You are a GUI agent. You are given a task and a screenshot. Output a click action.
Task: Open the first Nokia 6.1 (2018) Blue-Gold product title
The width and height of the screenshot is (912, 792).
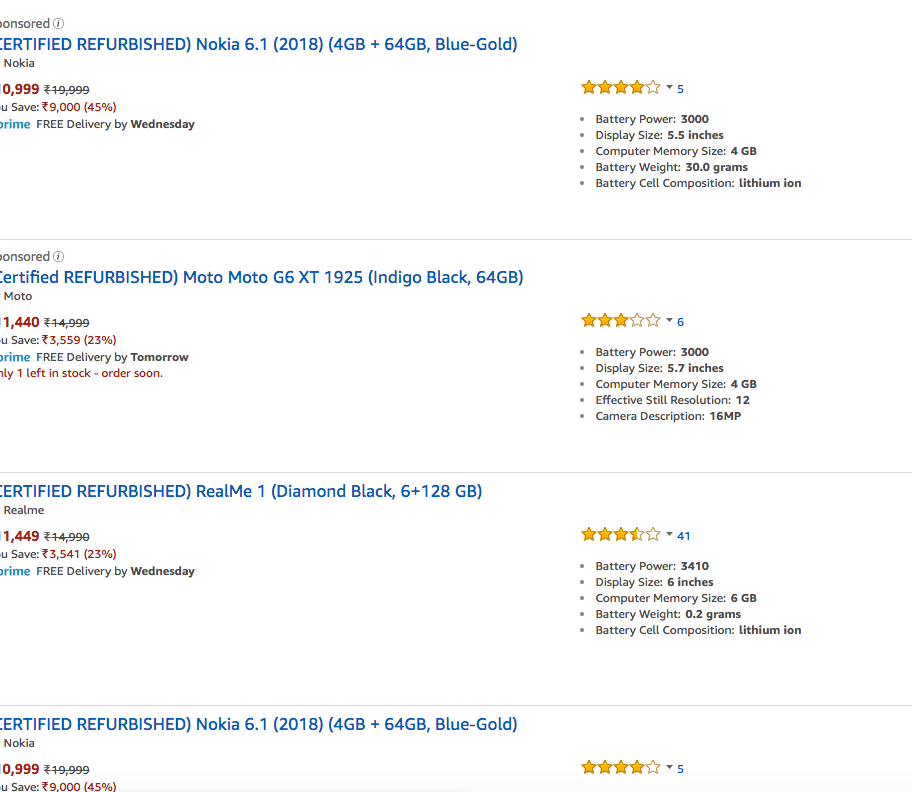point(259,44)
